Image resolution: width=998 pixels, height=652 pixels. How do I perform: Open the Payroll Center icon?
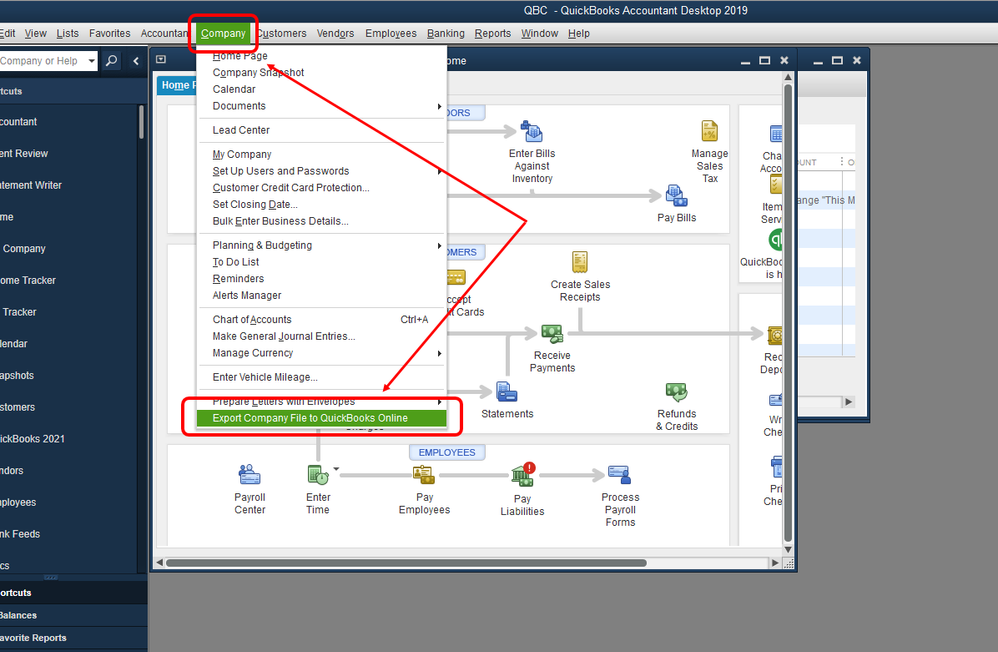(x=250, y=475)
